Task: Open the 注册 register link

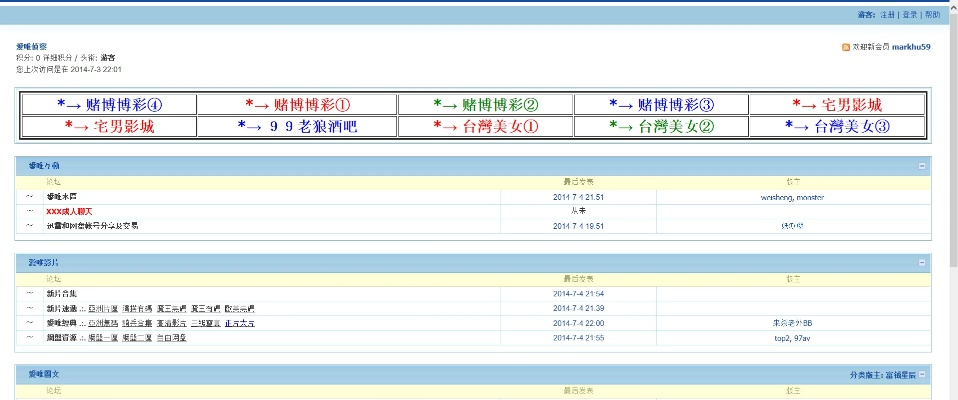Action: pyautogui.click(x=887, y=15)
